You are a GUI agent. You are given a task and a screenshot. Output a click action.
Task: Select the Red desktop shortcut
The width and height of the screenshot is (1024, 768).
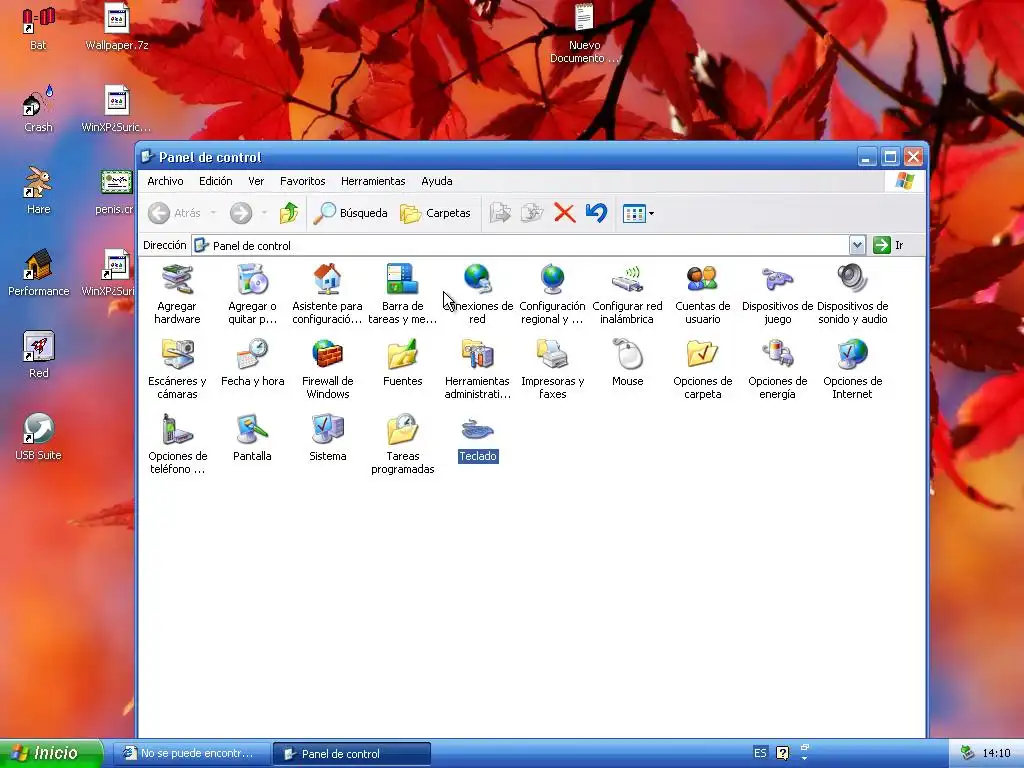coord(38,355)
